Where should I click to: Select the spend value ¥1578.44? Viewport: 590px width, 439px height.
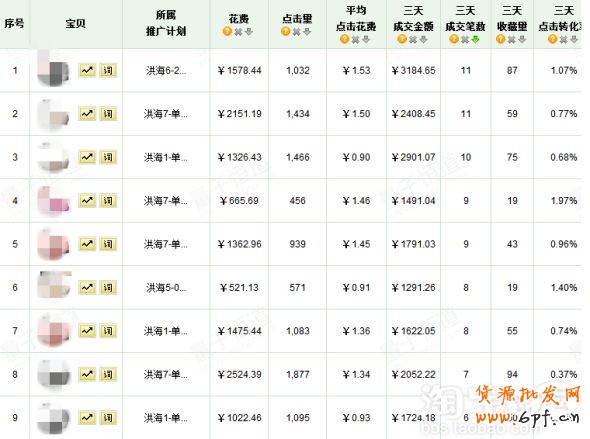[239, 70]
